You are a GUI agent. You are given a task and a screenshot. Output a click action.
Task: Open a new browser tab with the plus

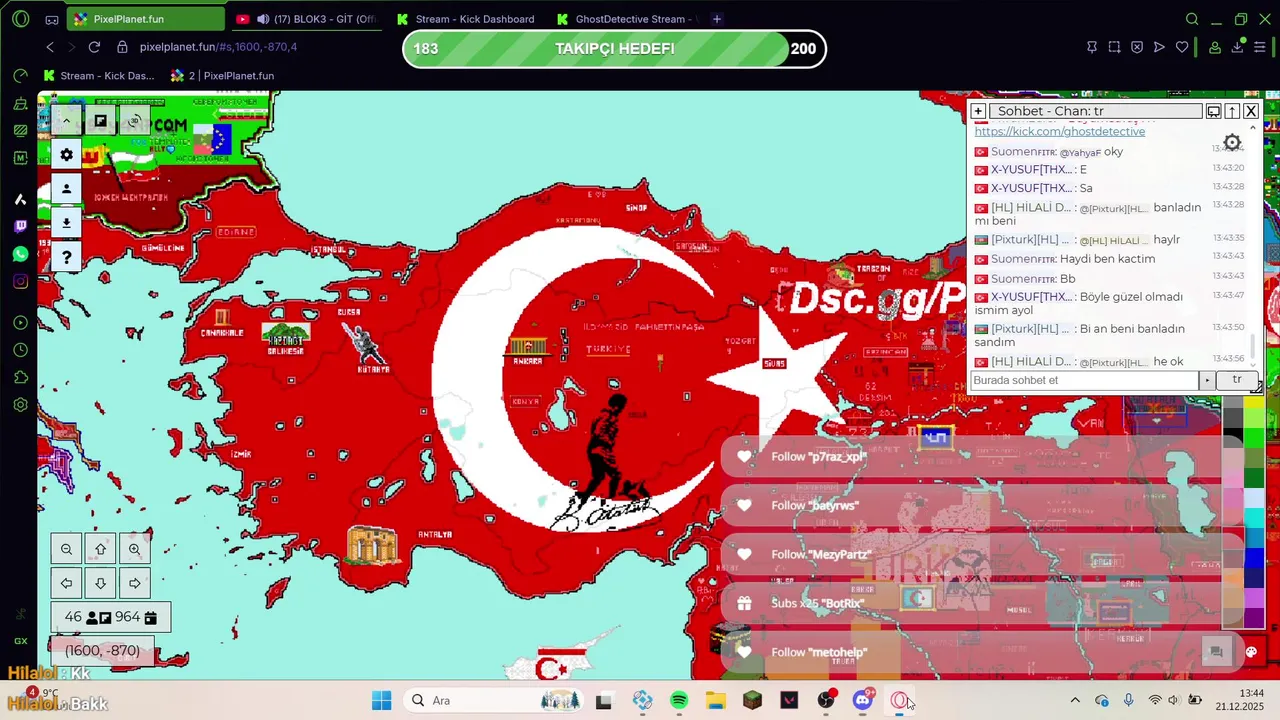[x=717, y=19]
